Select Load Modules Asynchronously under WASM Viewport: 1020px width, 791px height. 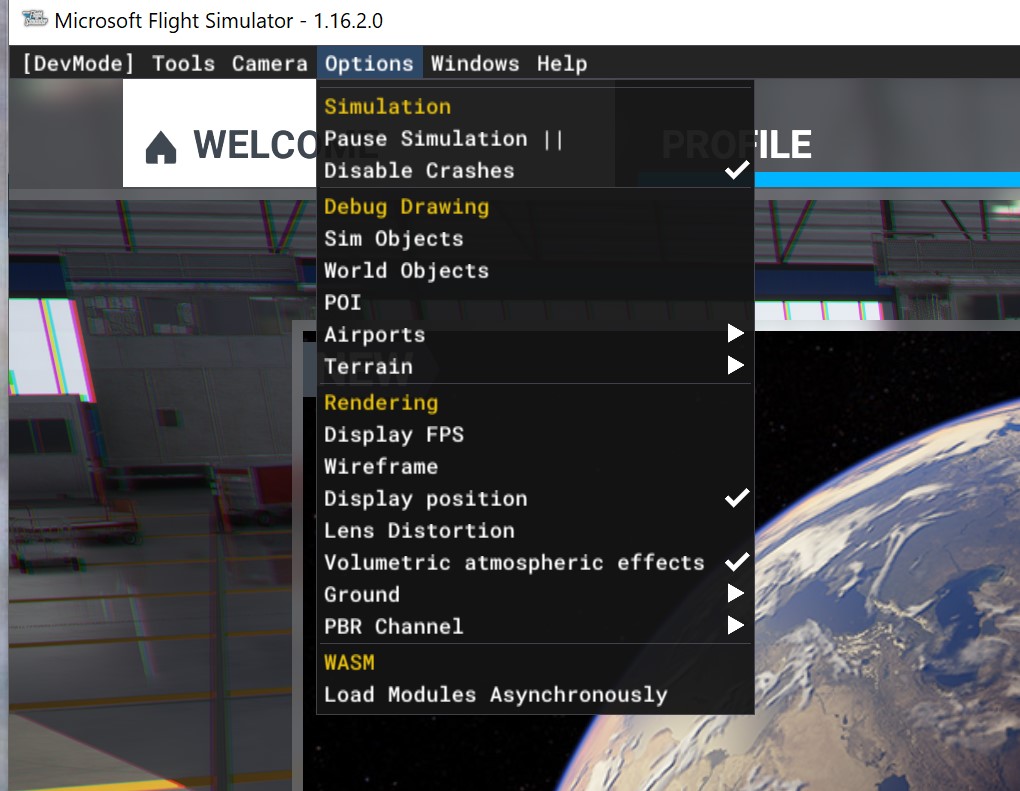pos(495,694)
